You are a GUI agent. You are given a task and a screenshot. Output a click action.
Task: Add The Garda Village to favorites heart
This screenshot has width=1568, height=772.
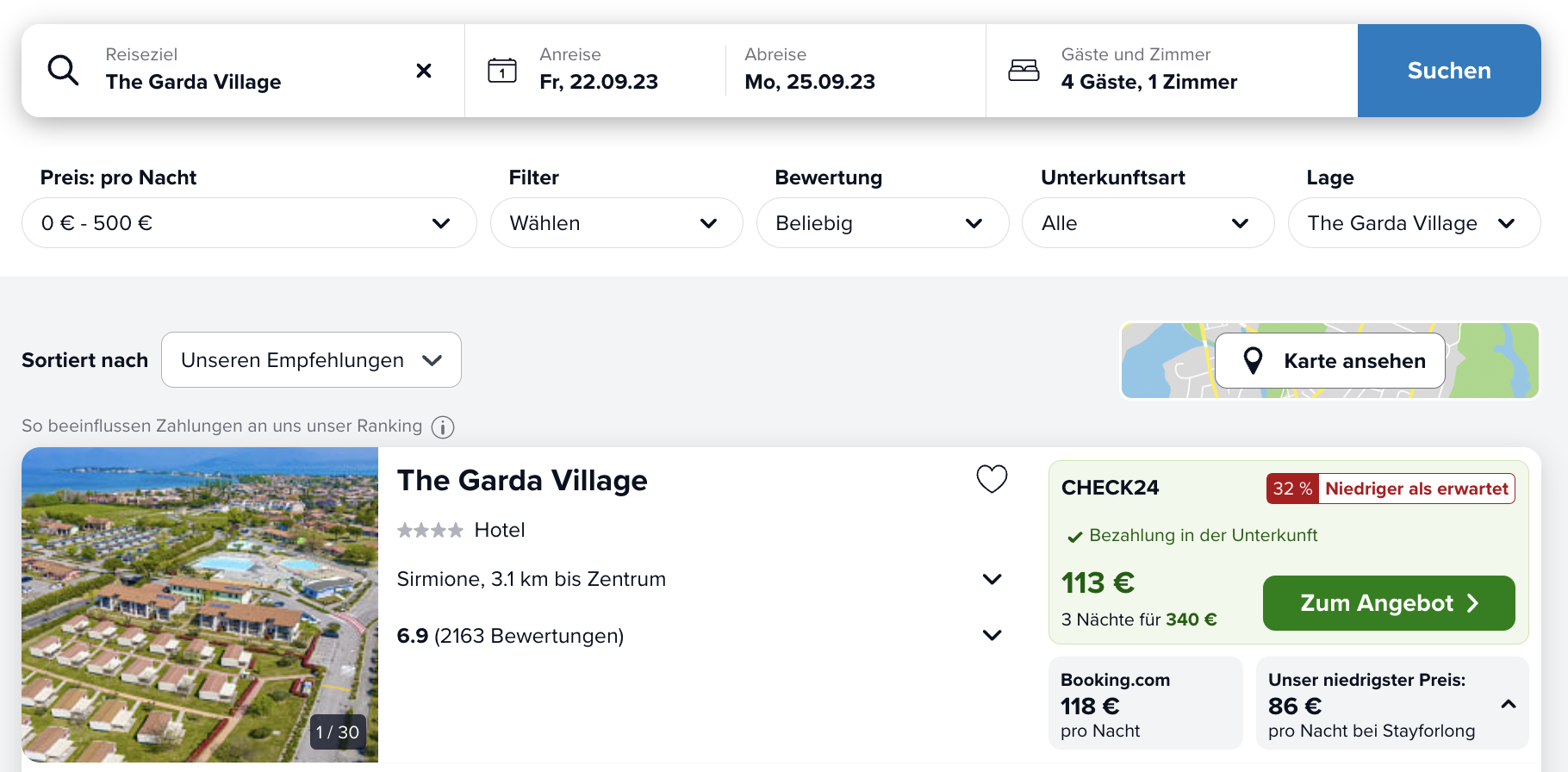992,479
